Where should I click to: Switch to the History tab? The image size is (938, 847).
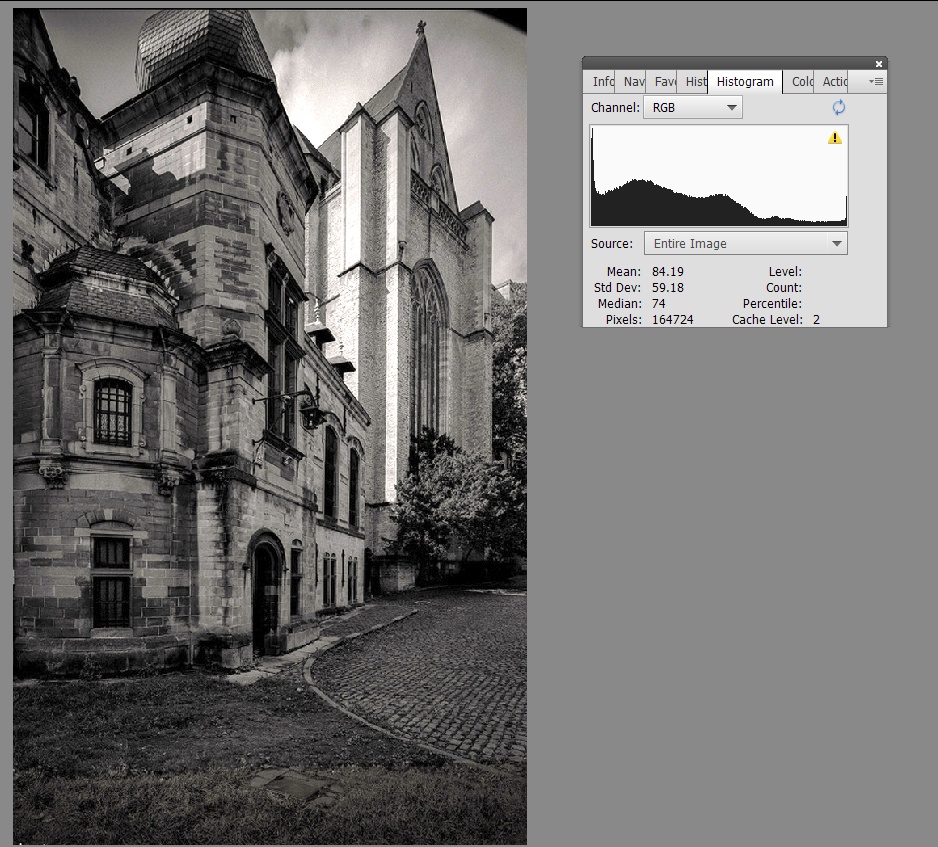point(695,82)
